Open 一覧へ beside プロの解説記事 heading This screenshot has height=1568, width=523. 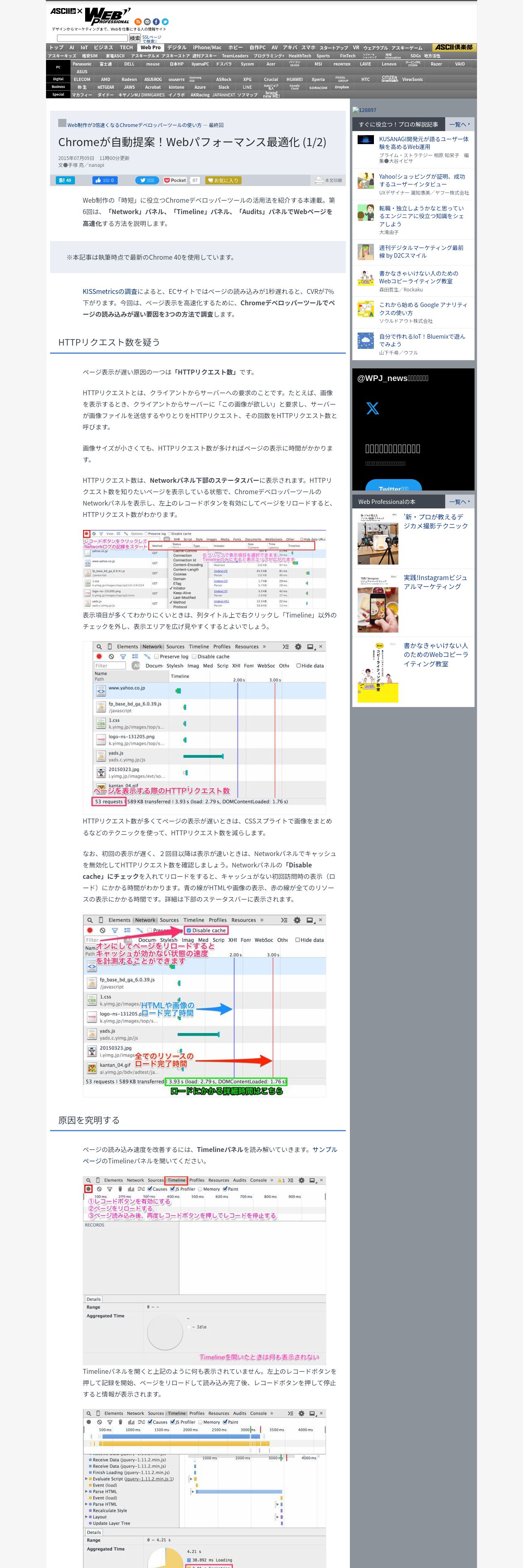click(x=460, y=124)
